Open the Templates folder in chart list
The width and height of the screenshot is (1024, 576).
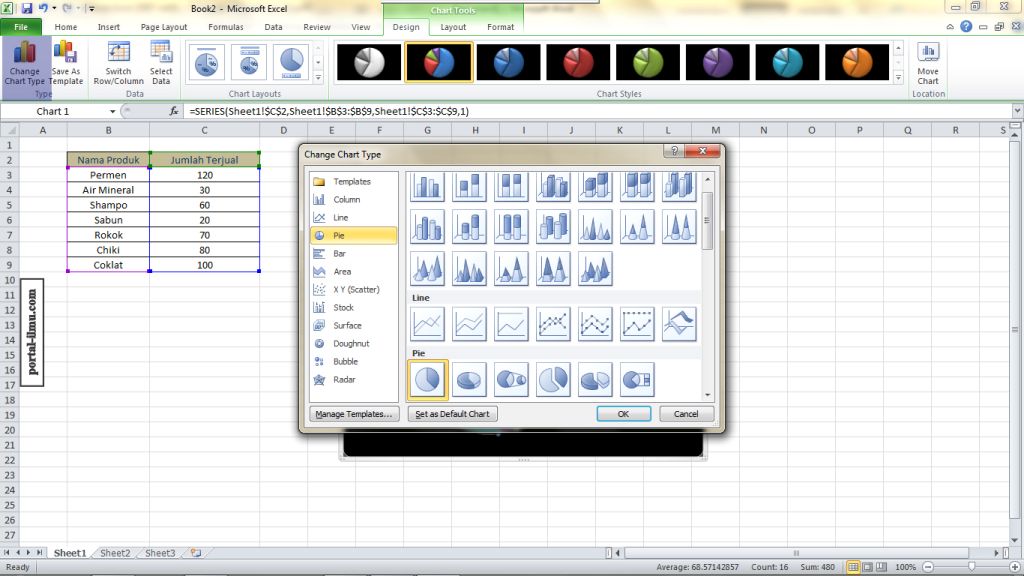(x=353, y=182)
